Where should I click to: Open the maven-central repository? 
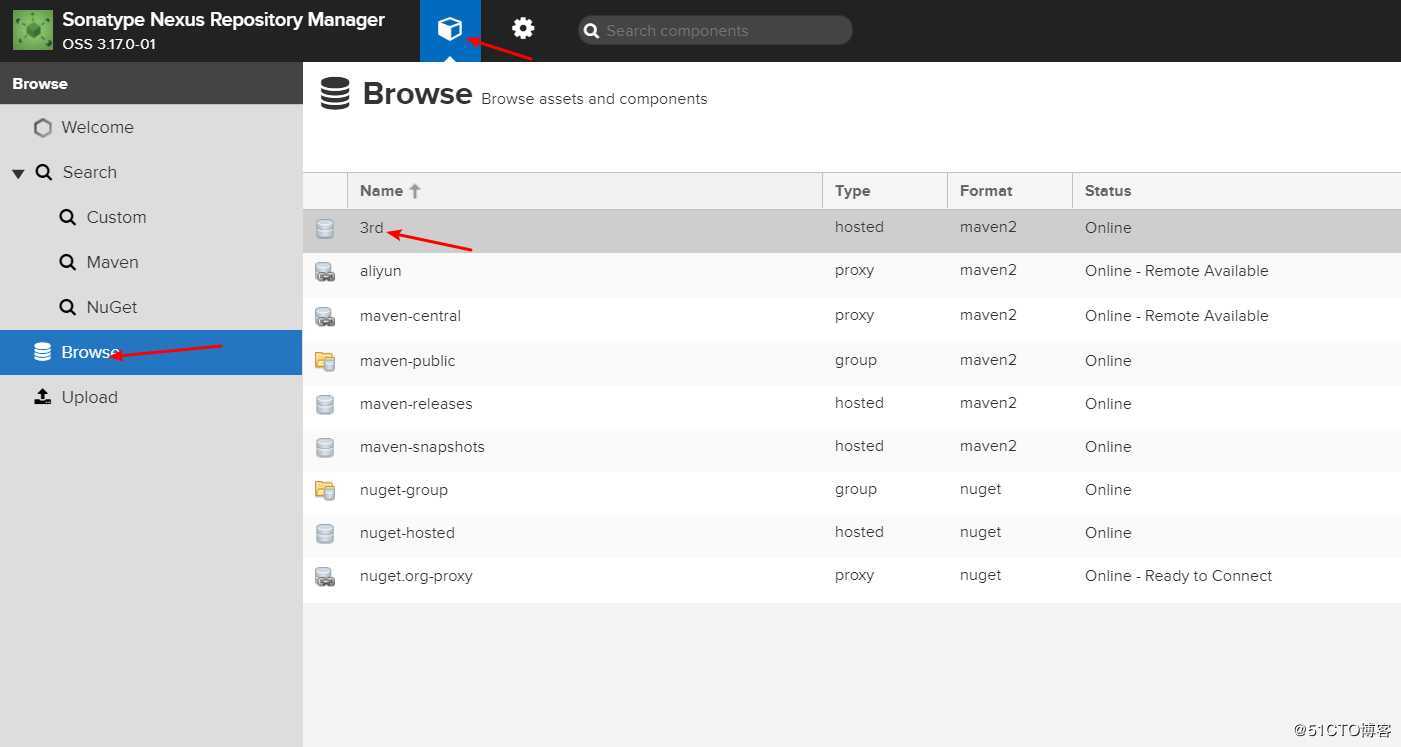(410, 316)
